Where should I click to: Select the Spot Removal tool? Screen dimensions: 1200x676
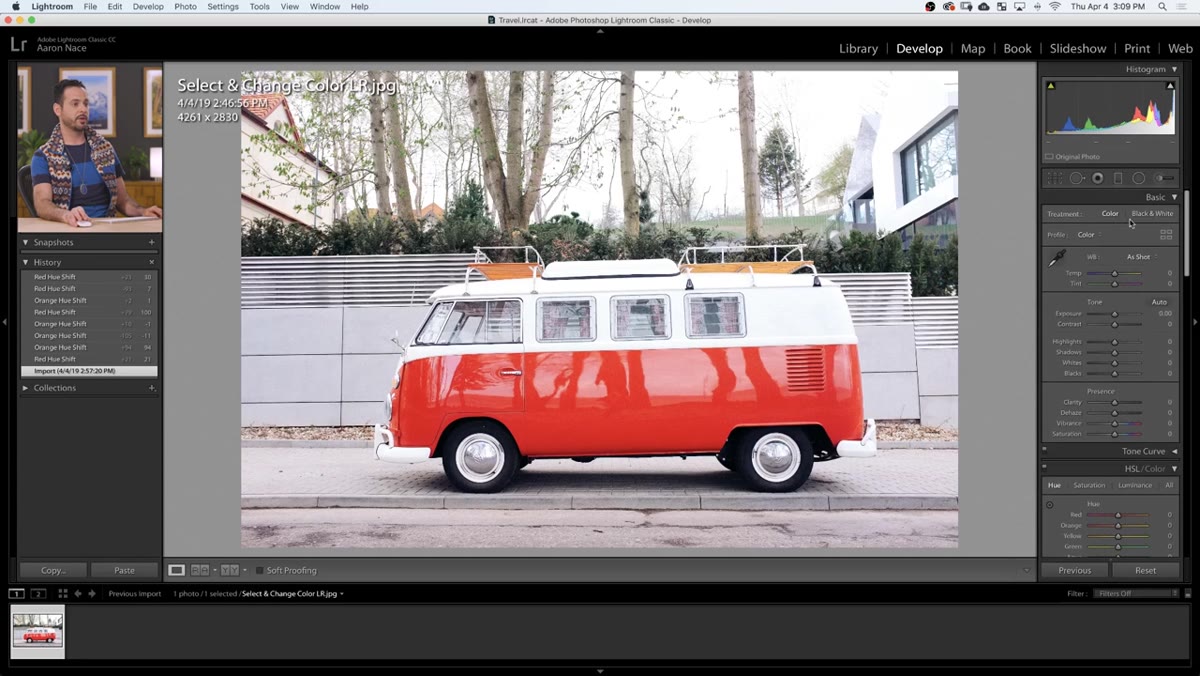click(1077, 178)
